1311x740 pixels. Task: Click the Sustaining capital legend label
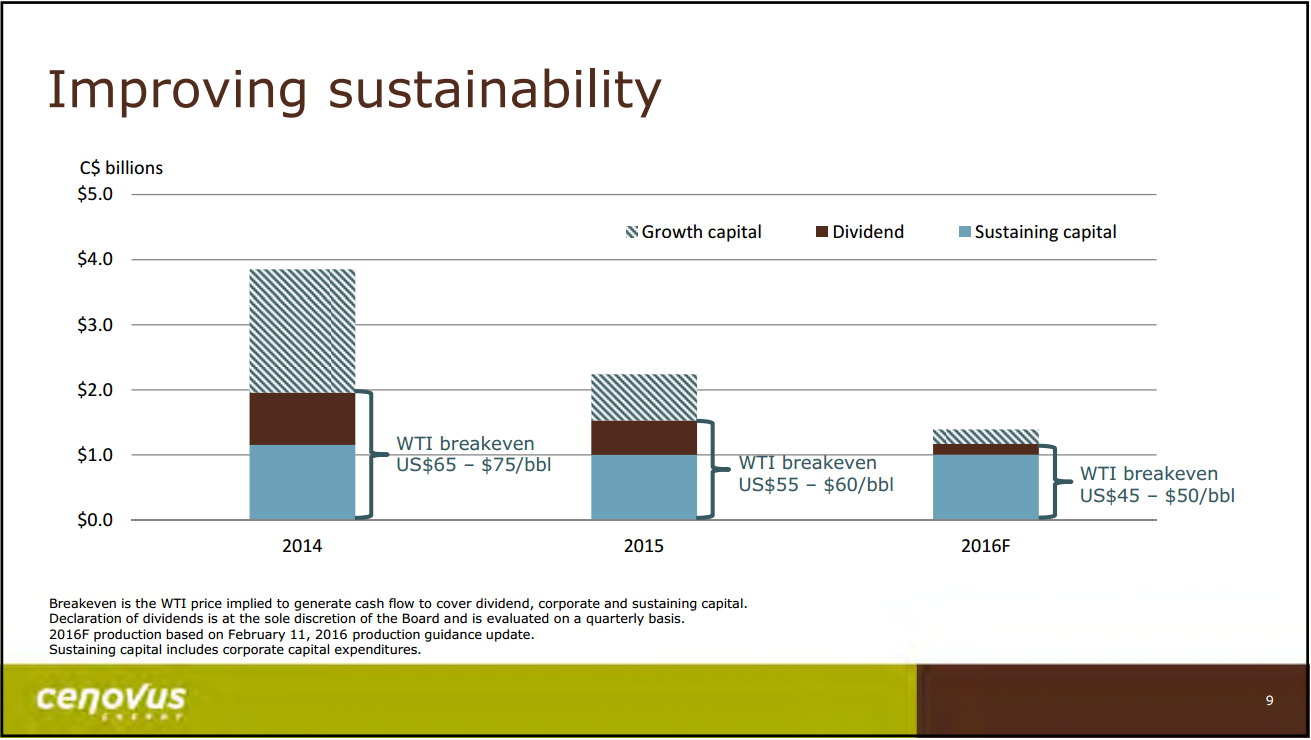1045,232
